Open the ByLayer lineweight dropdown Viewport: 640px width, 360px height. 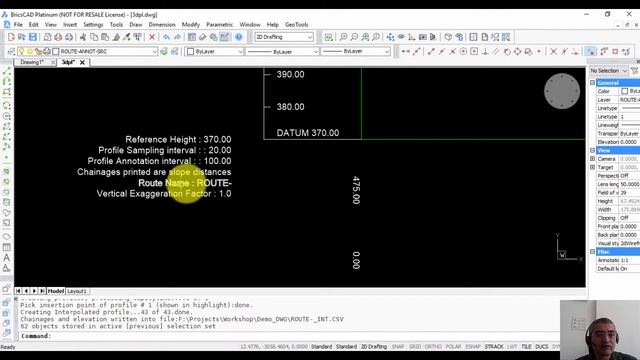pos(356,51)
